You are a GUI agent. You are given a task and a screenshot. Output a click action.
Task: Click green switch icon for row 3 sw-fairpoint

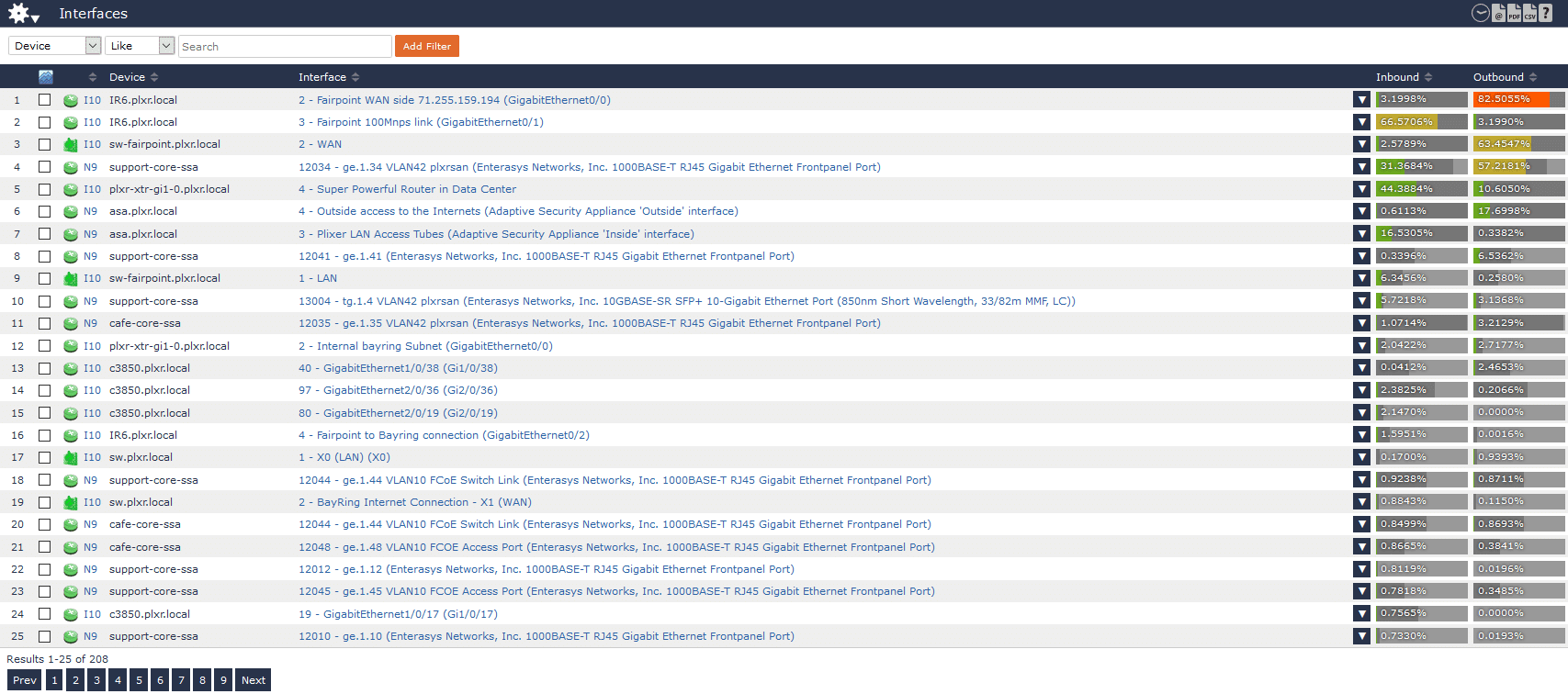click(x=71, y=144)
